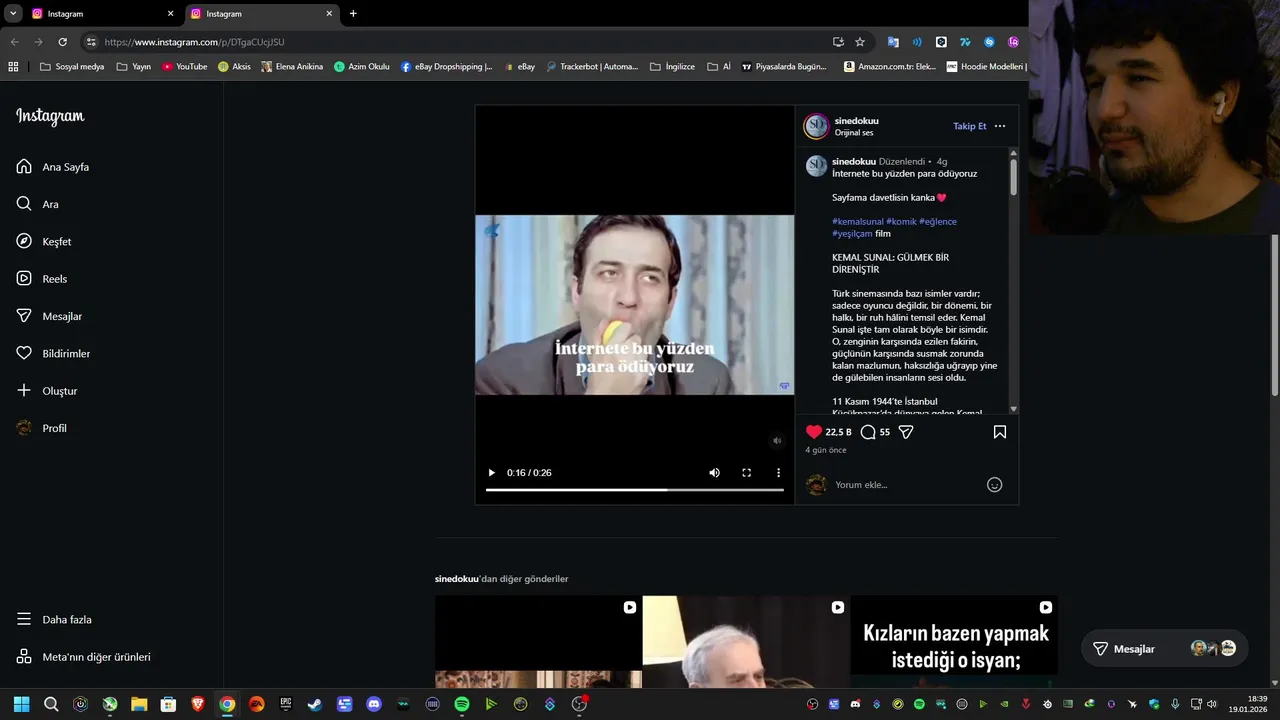
Task: Open the video player's more options menu
Action: (778, 473)
